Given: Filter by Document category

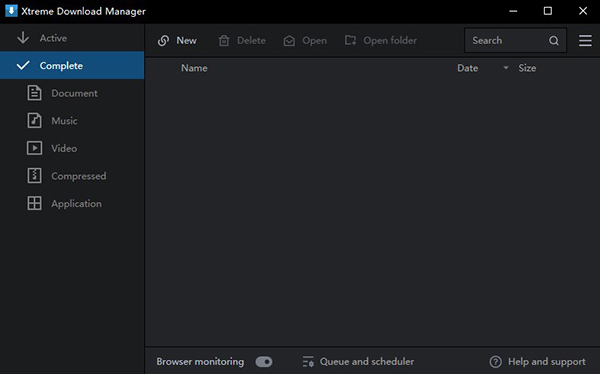Looking at the screenshot, I should [72, 93].
